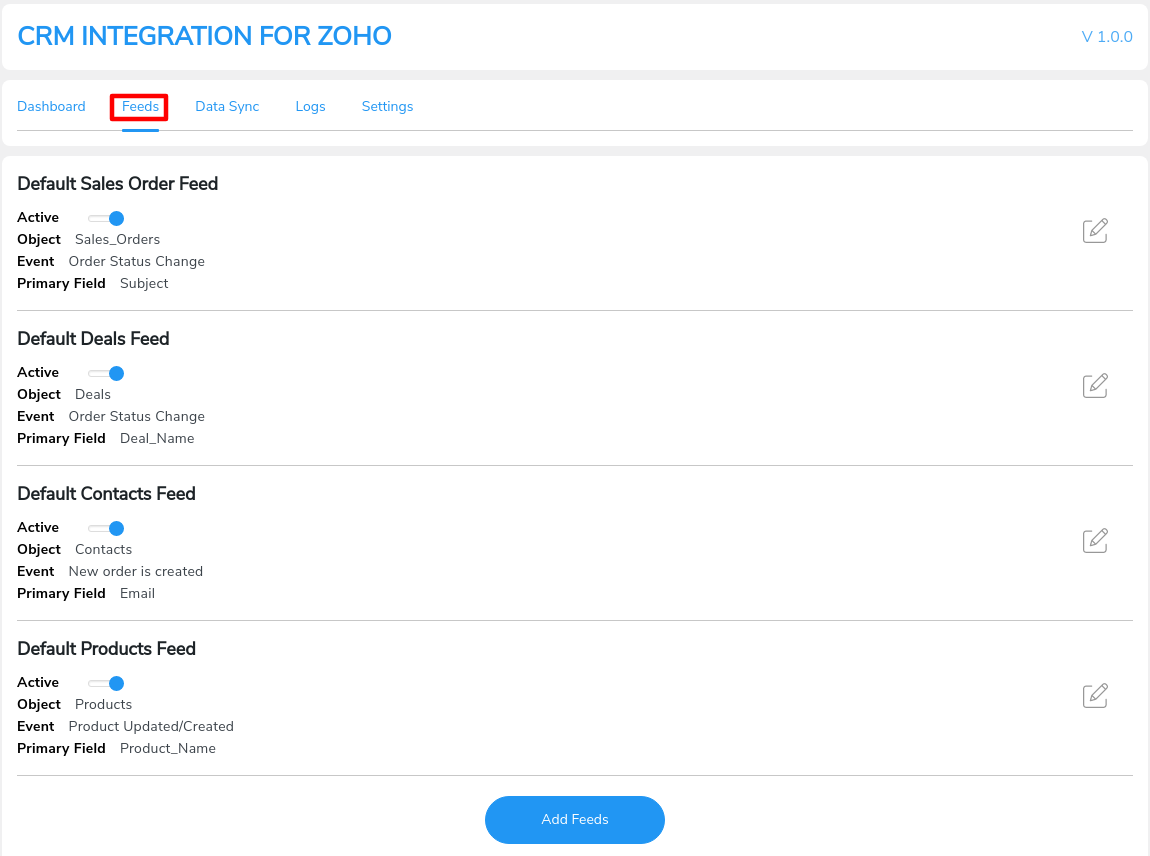Switch to the Dashboard tab

click(x=51, y=106)
